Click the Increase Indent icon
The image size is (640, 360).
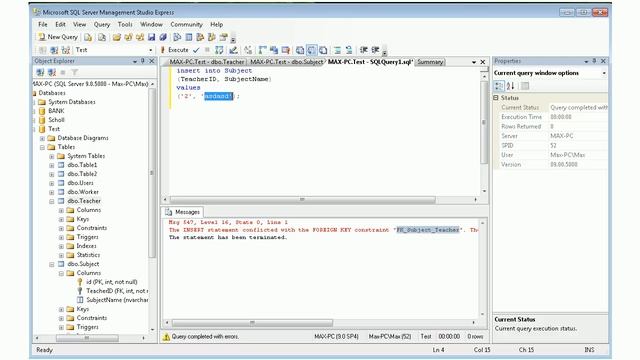tap(375, 50)
